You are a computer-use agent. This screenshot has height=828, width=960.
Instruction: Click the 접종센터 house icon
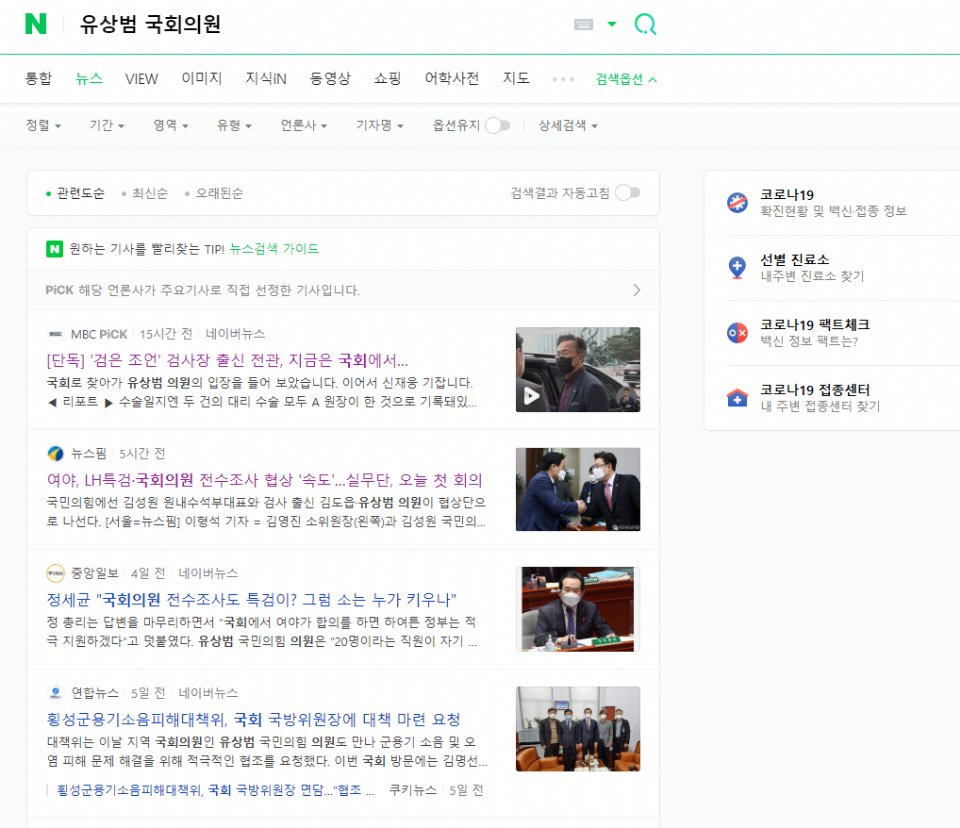point(737,397)
